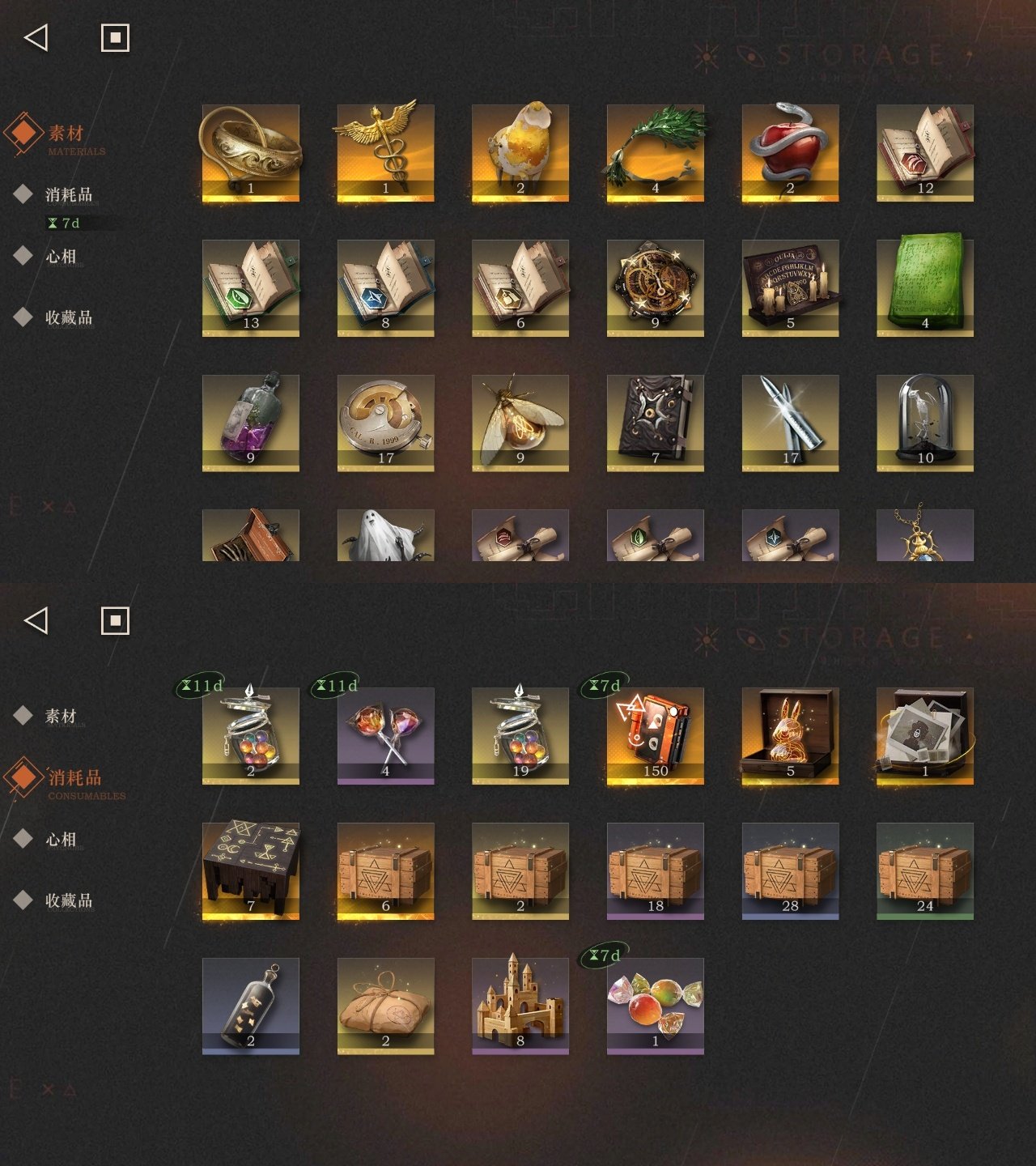This screenshot has height=1166, width=1036.
Task: Open 心相 tab in upper sidebar
Action: (61, 256)
